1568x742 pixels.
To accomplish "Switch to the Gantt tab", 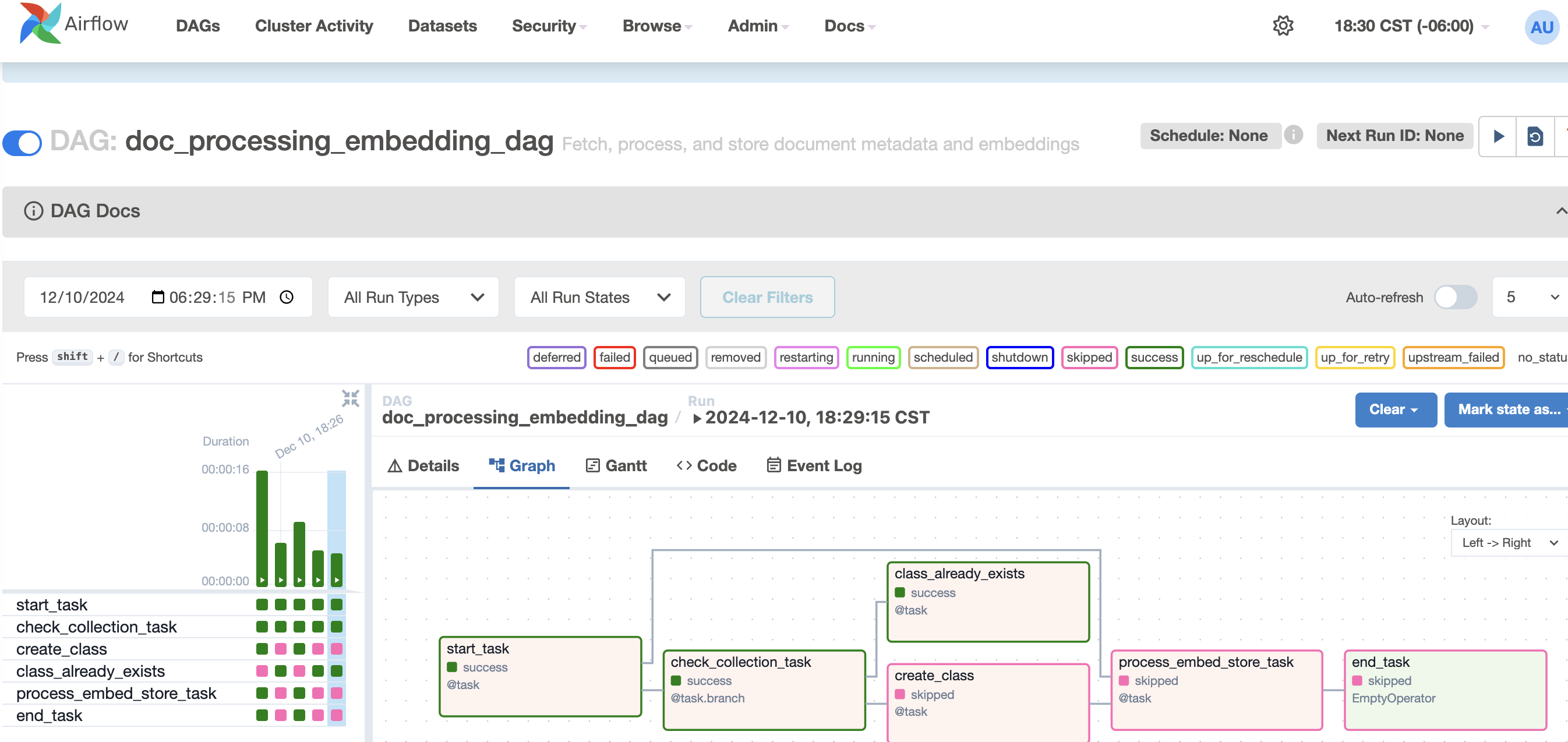I will point(616,466).
